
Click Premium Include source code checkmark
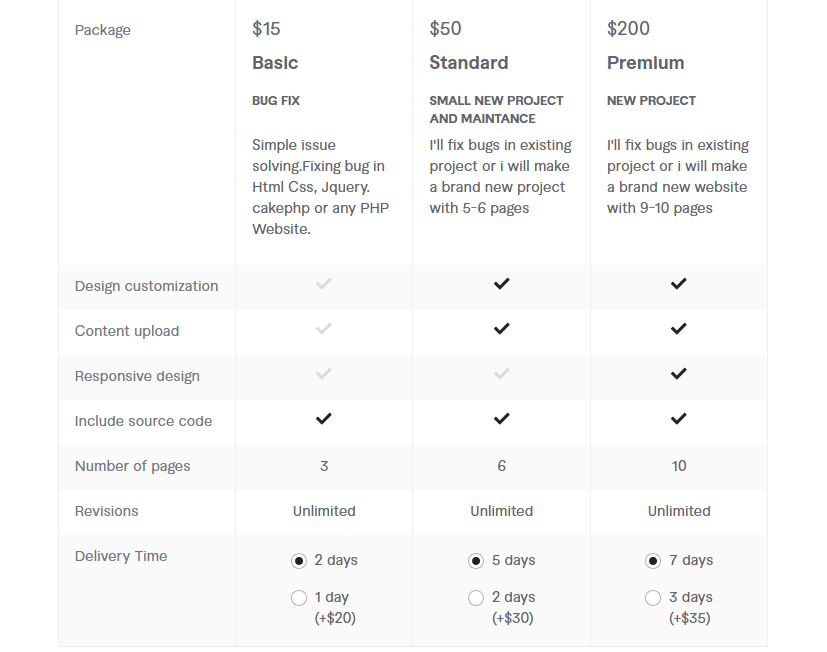pyautogui.click(x=678, y=419)
